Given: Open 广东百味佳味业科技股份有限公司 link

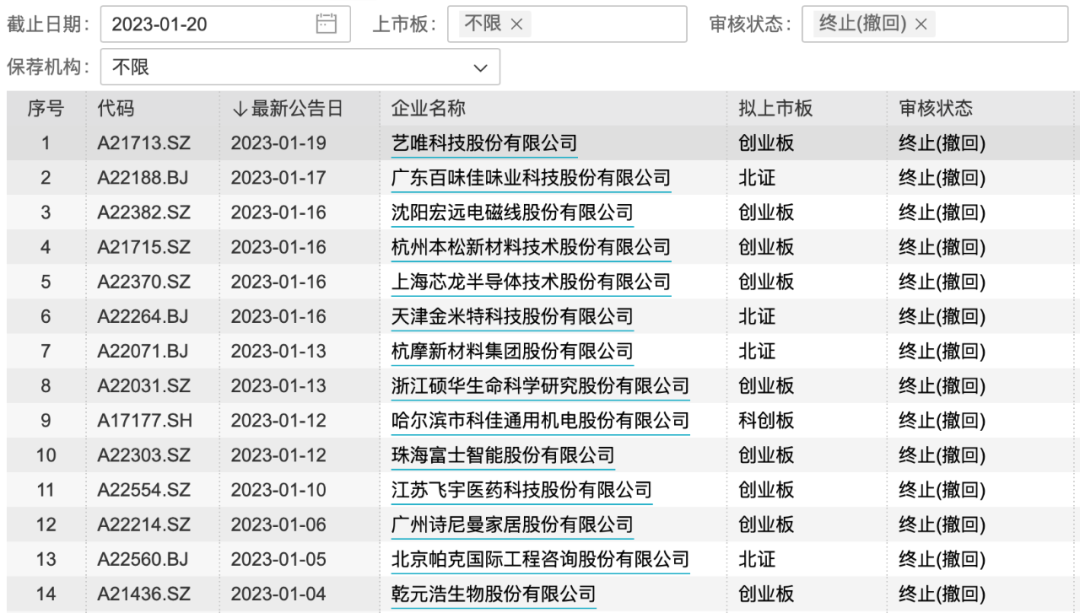Looking at the screenshot, I should pos(530,178).
